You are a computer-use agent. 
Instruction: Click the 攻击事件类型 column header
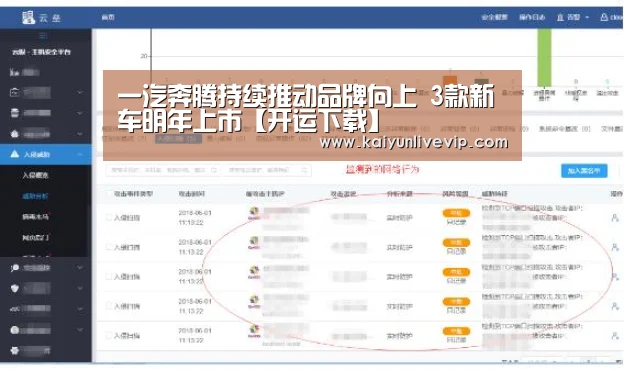coord(133,194)
